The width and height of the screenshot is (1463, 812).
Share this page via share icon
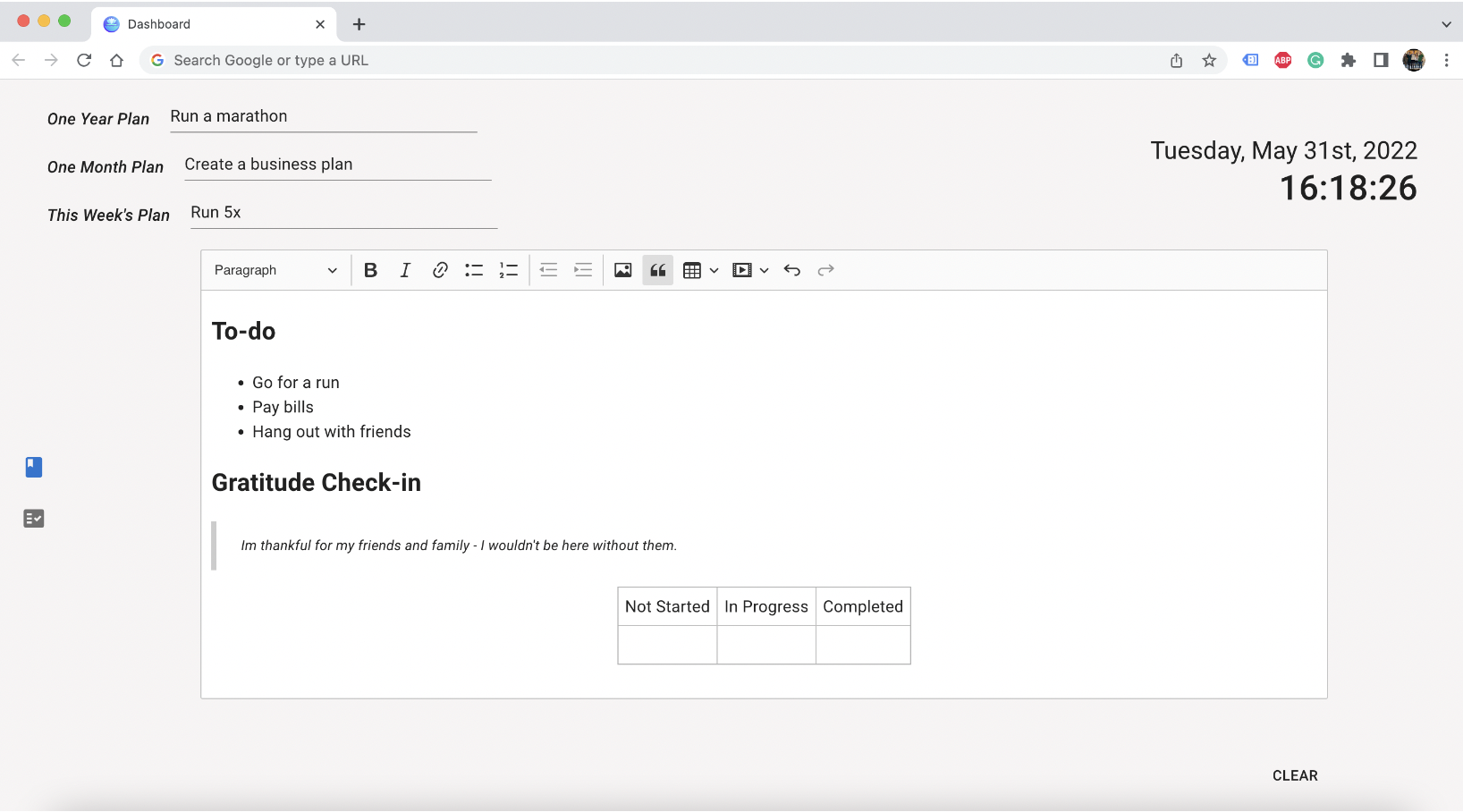click(1176, 60)
